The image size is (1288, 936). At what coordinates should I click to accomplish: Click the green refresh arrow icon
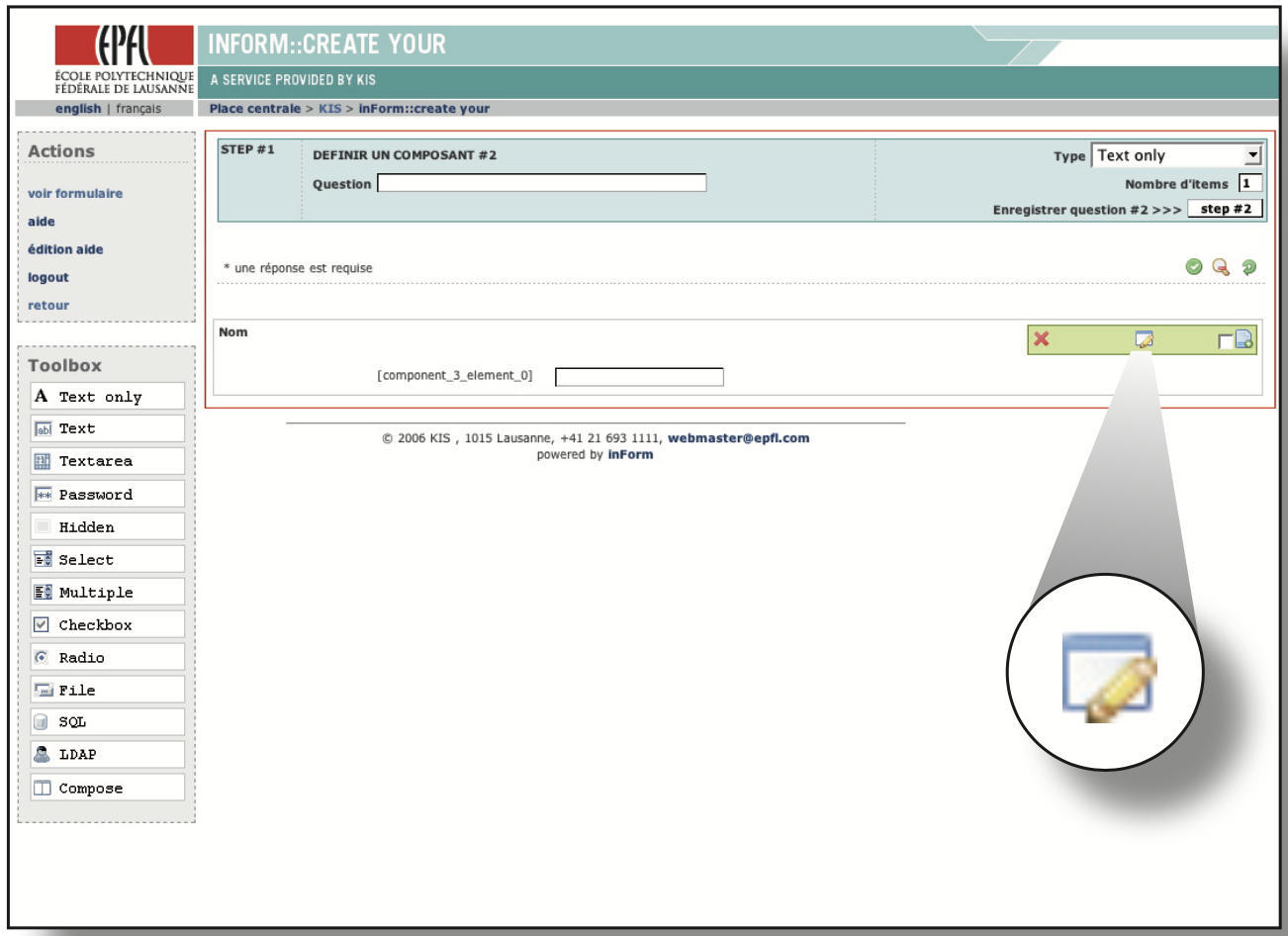[x=1249, y=267]
